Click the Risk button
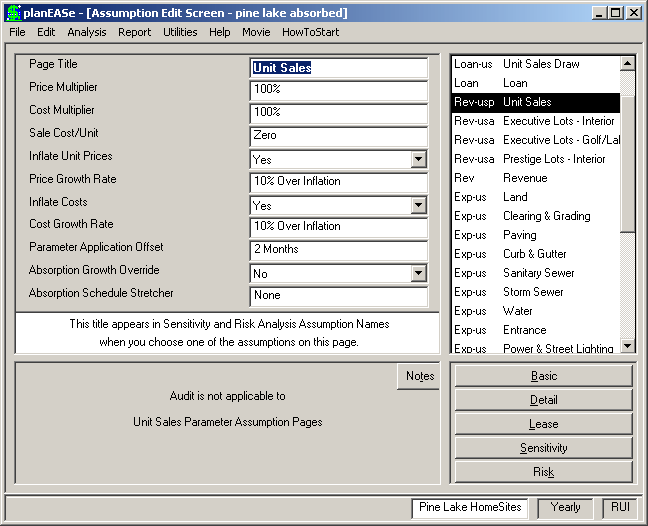648x526 pixels. tap(543, 472)
